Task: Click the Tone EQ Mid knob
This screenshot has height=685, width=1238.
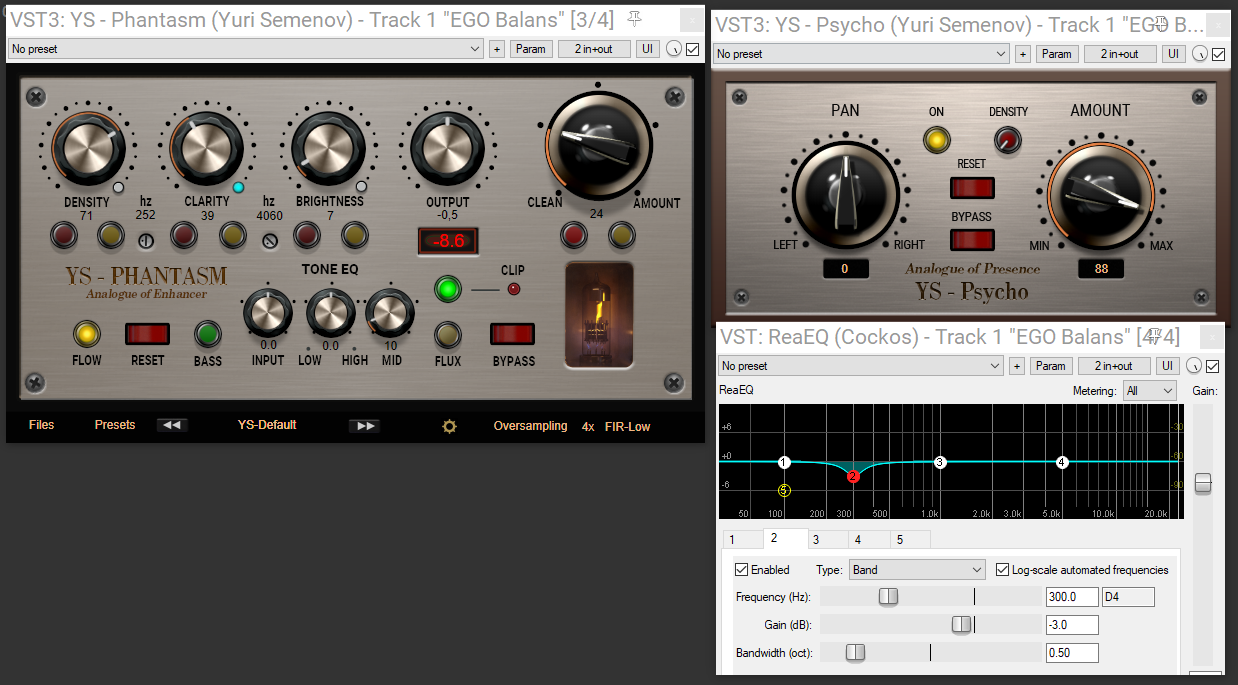Action: pos(391,314)
